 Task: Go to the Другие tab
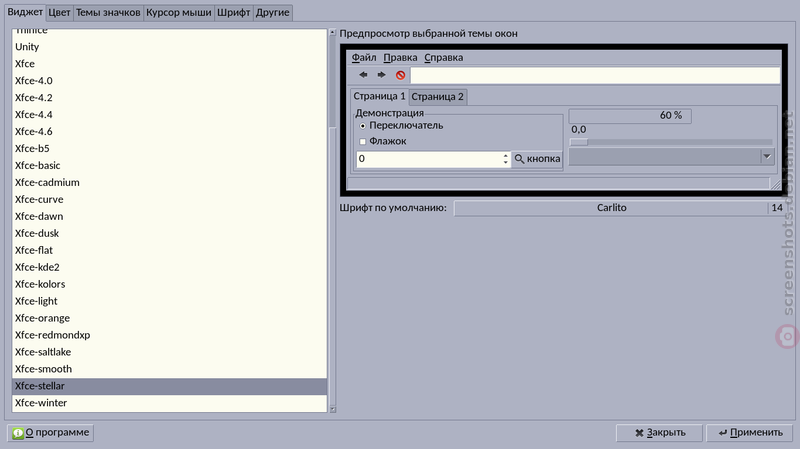pos(272,12)
